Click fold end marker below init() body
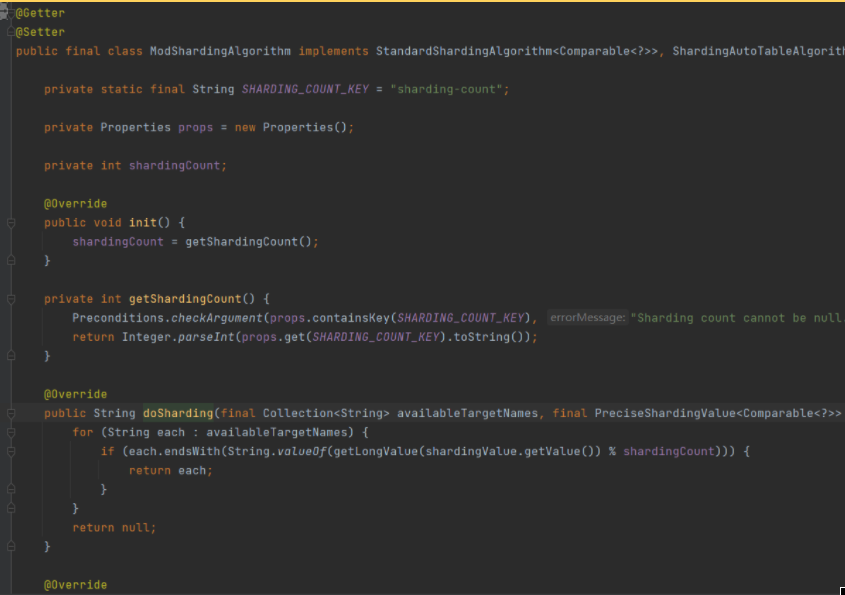 [x=11, y=261]
